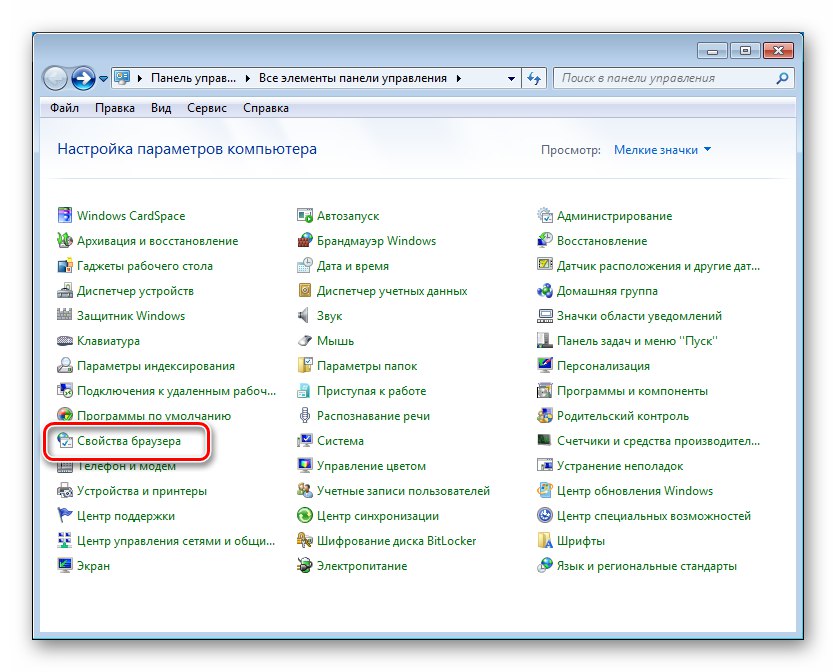
Task: Open Язык и региональные стандарты link
Action: [x=647, y=565]
